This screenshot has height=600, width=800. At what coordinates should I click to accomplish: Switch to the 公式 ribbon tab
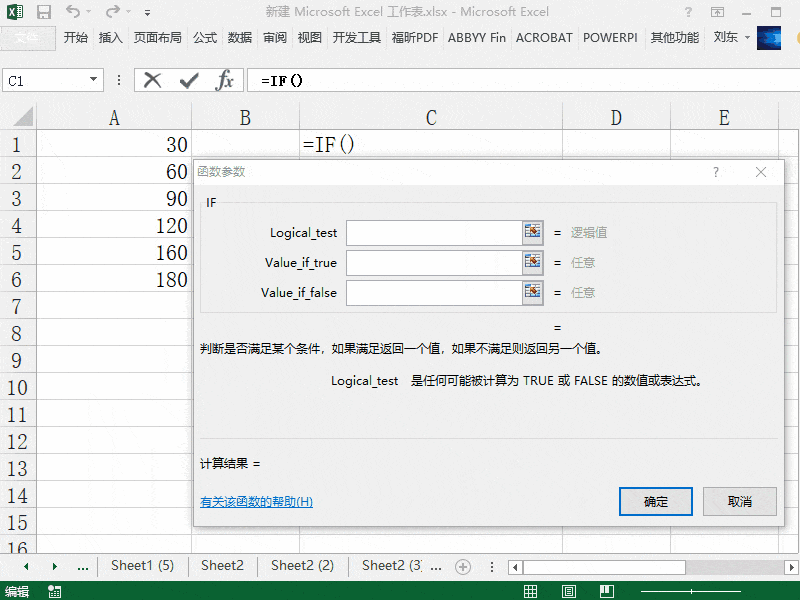[x=205, y=38]
